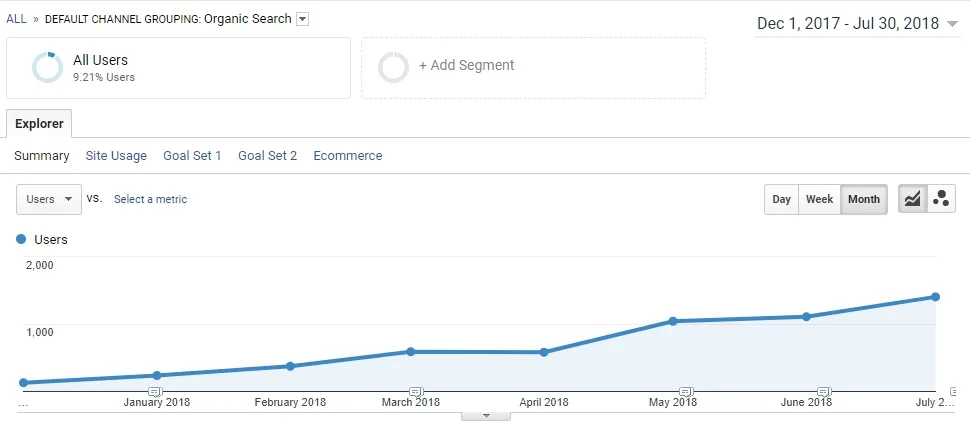The image size is (970, 423).
Task: Click the June 2018 data point
Action: tap(806, 317)
